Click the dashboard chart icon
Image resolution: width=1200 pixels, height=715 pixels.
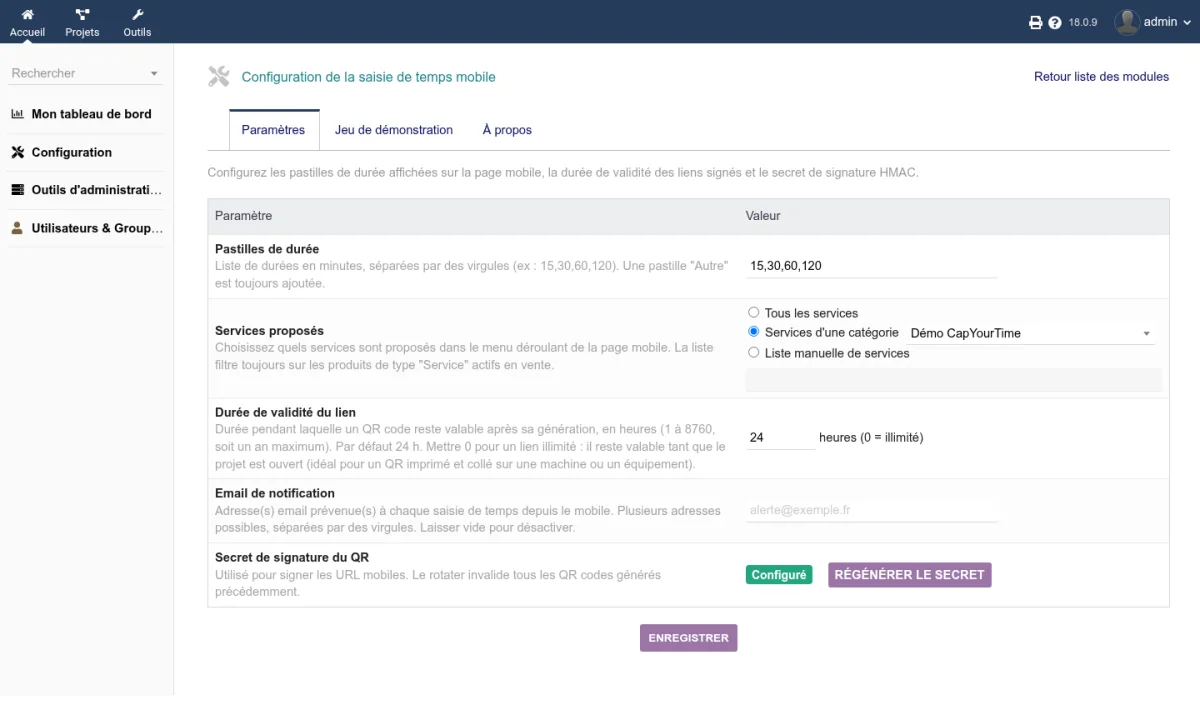pyautogui.click(x=17, y=114)
